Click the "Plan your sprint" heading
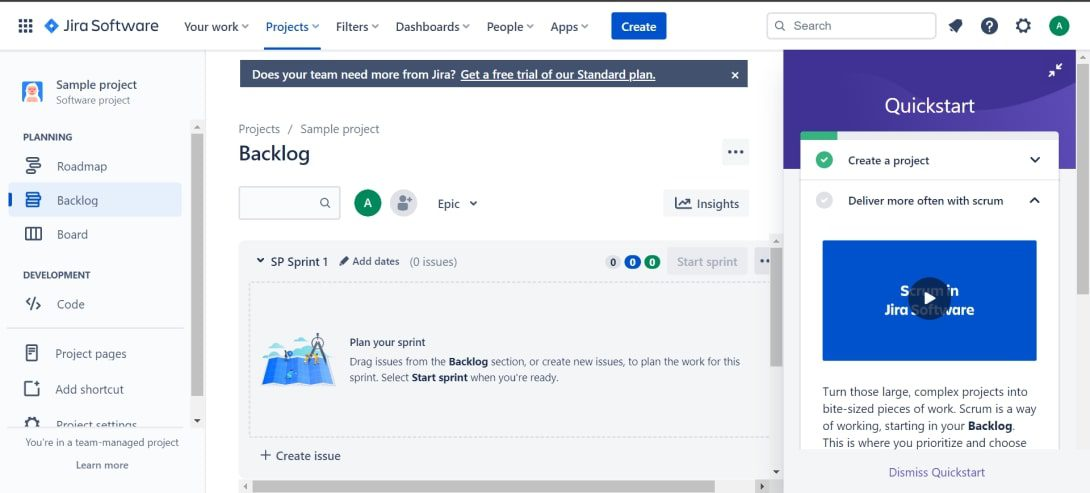Image resolution: width=1090 pixels, height=493 pixels. click(x=387, y=342)
